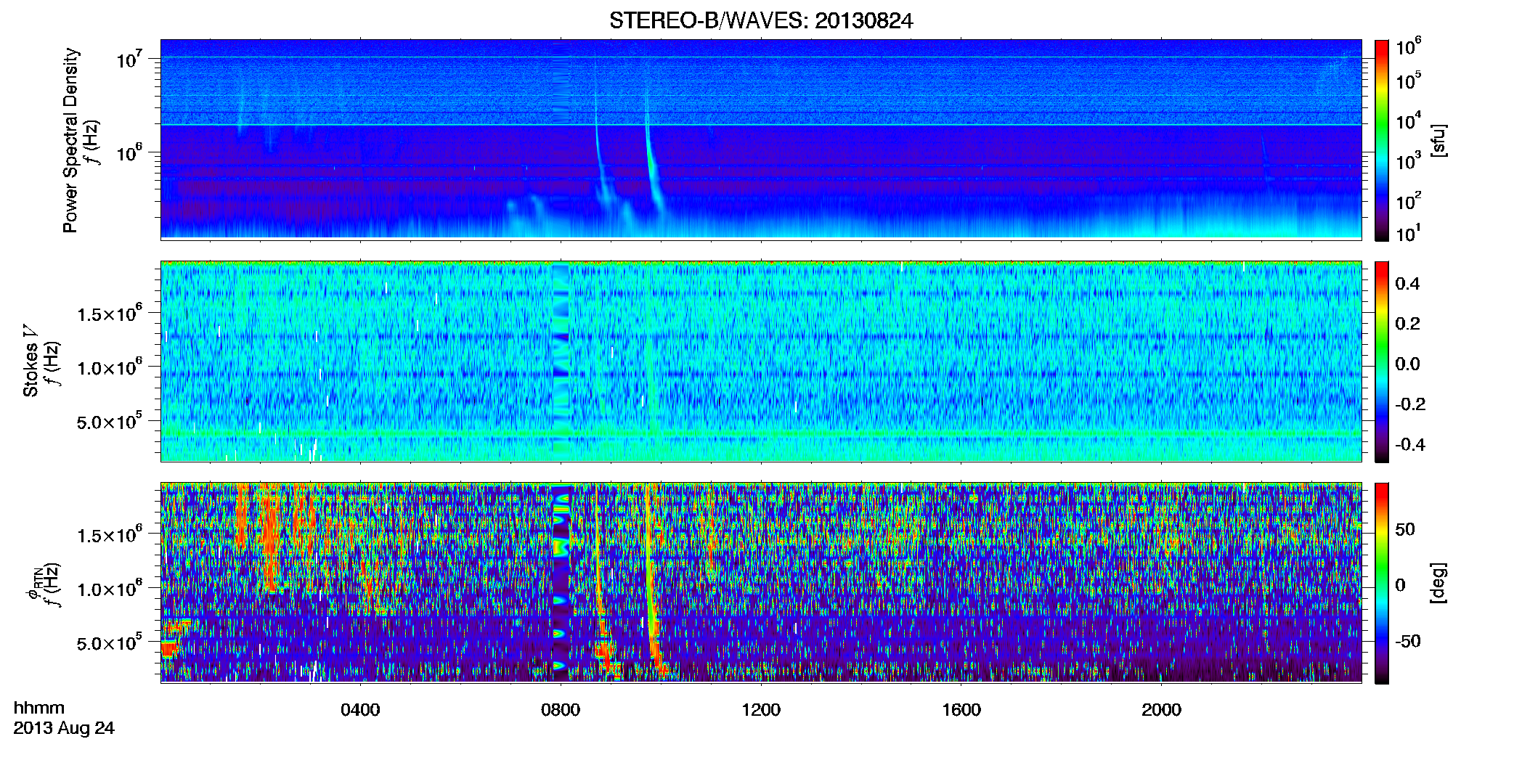This screenshot has height=784, width=1522.
Task: Click the Stokes V colorbar
Action: click(x=1381, y=362)
